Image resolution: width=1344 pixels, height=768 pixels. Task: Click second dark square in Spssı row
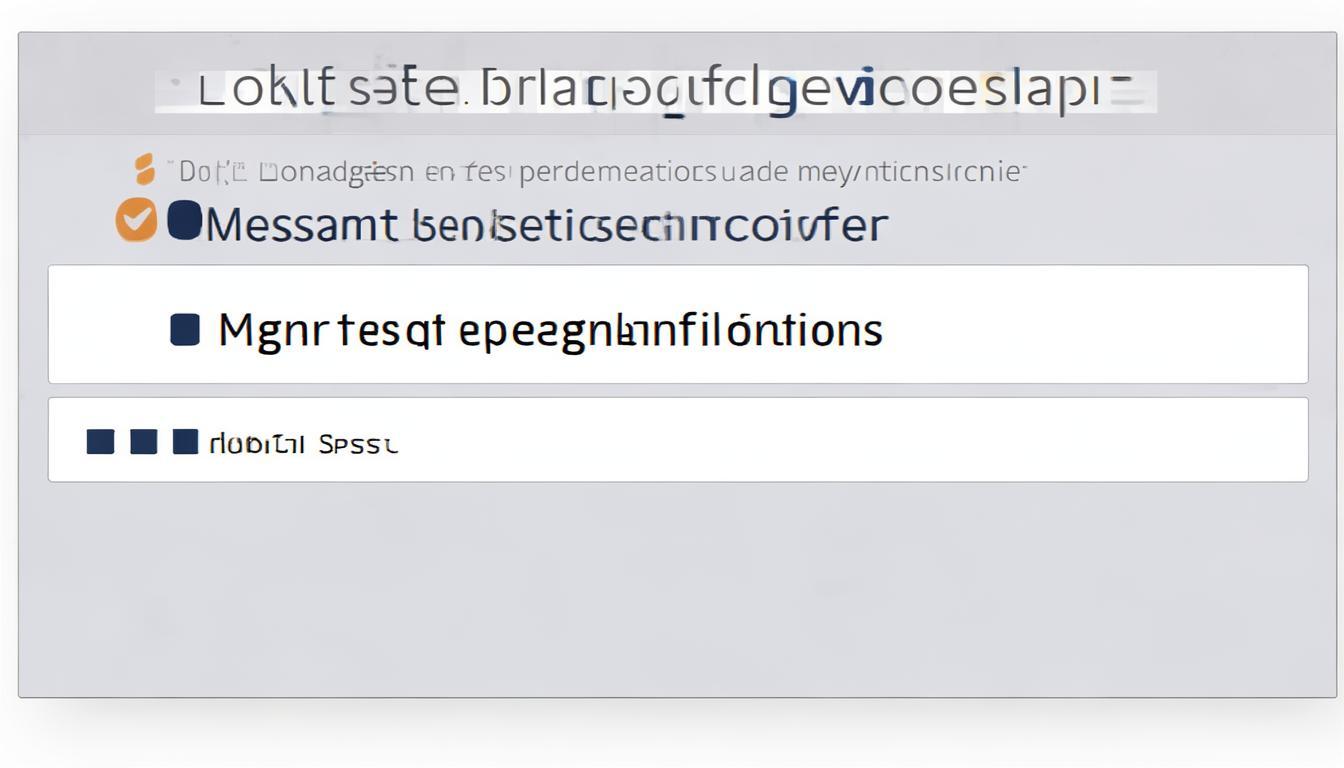click(x=144, y=441)
